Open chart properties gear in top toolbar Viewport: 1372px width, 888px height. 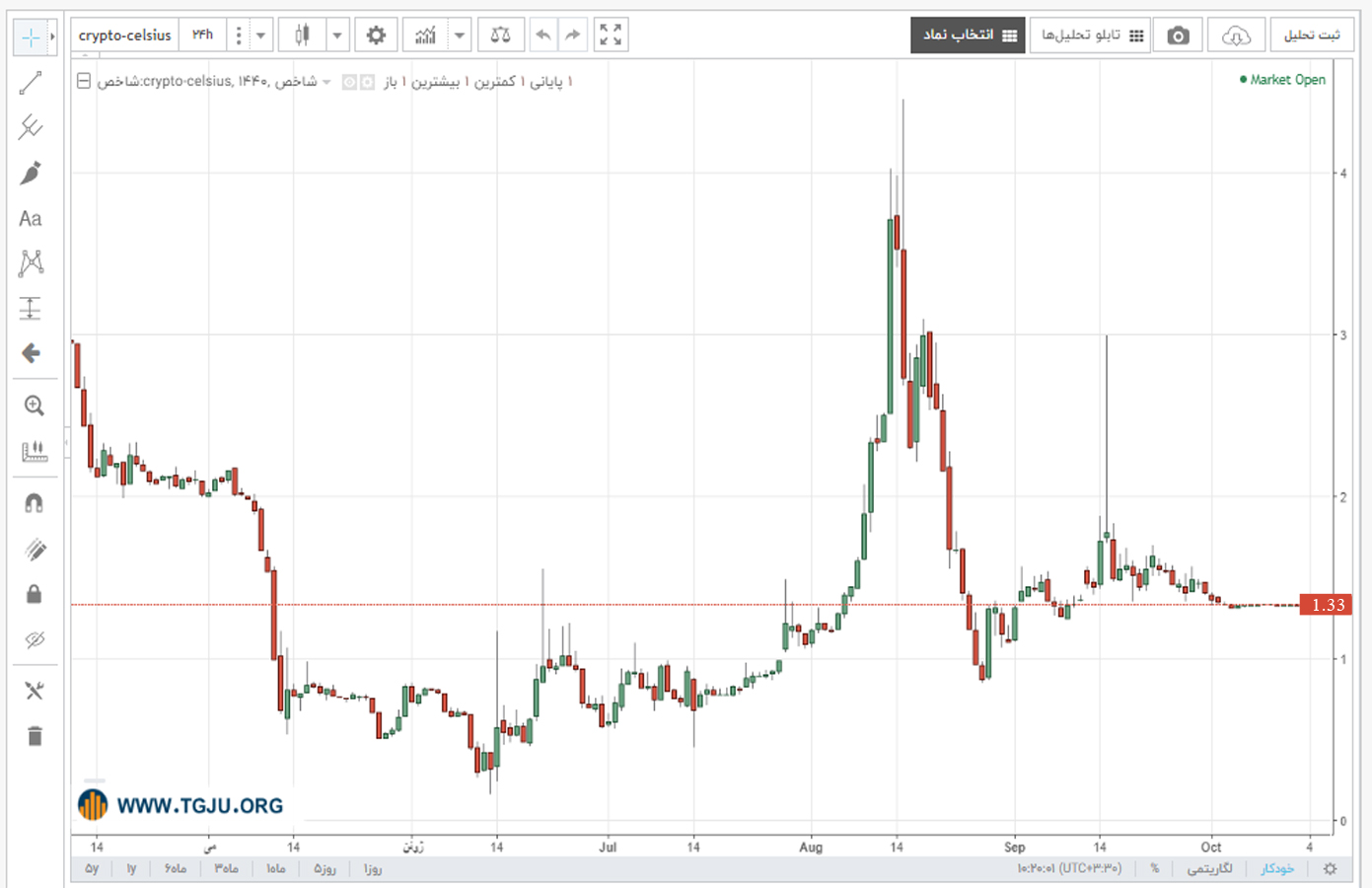point(376,36)
